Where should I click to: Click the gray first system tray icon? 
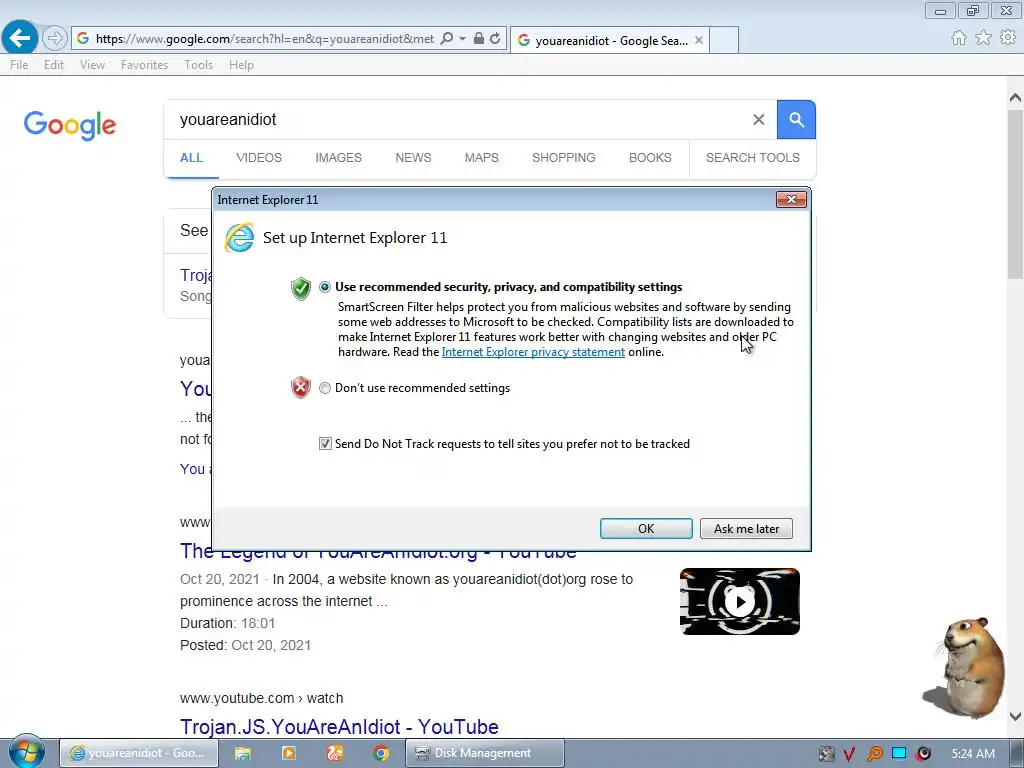[826, 754]
